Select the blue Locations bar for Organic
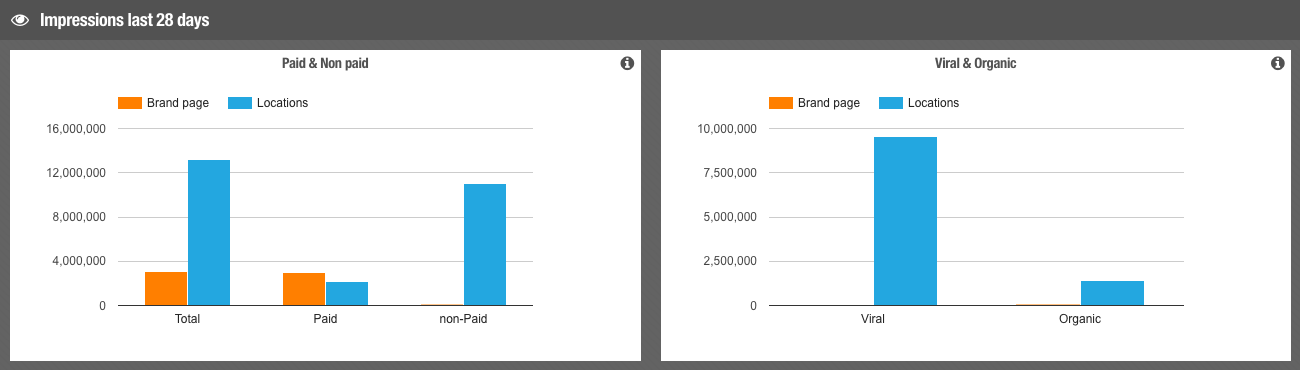The image size is (1300, 370). pyautogui.click(x=1112, y=293)
